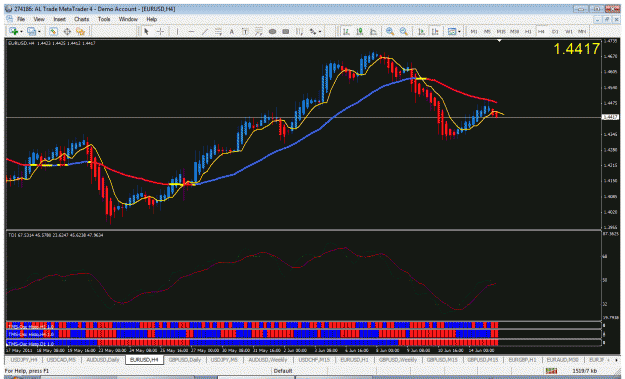Switch to the USDCAD,M5 chart tab

click(x=61, y=360)
